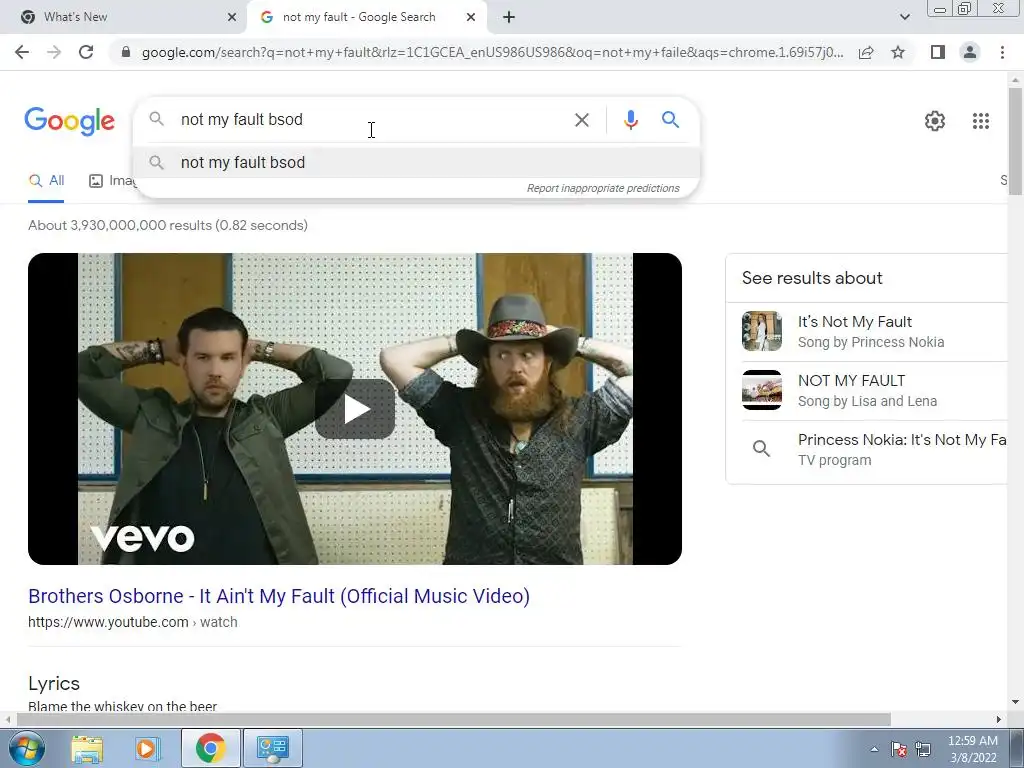Click Princess Nokia song thumbnail

click(x=762, y=331)
